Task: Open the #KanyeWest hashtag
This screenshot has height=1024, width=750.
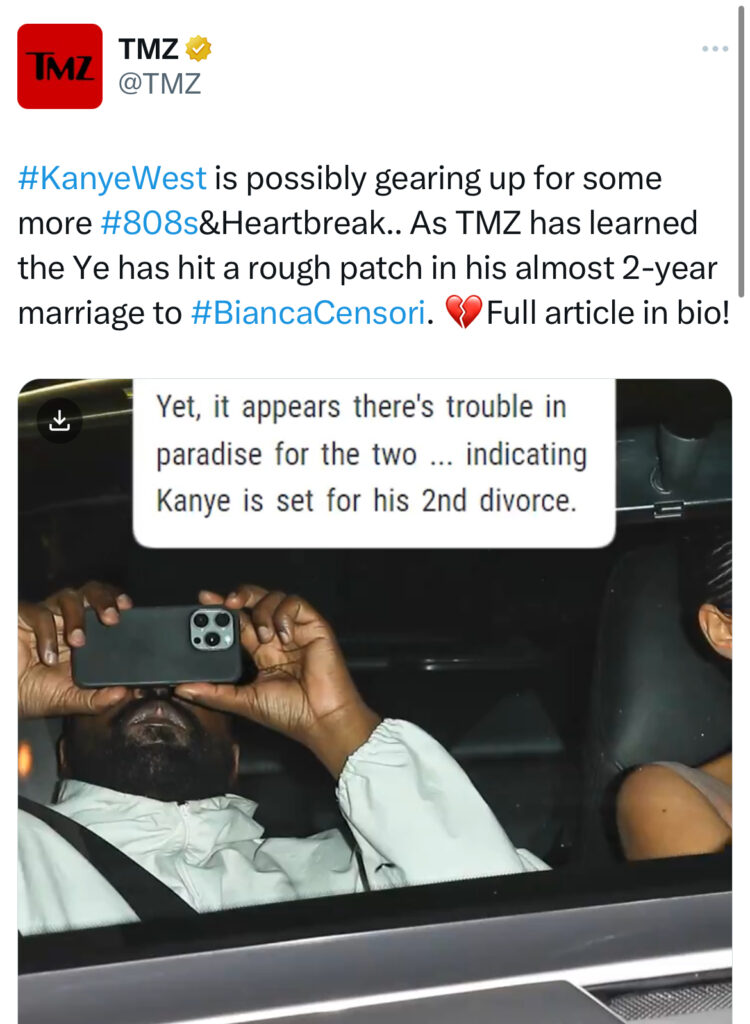Action: (112, 178)
